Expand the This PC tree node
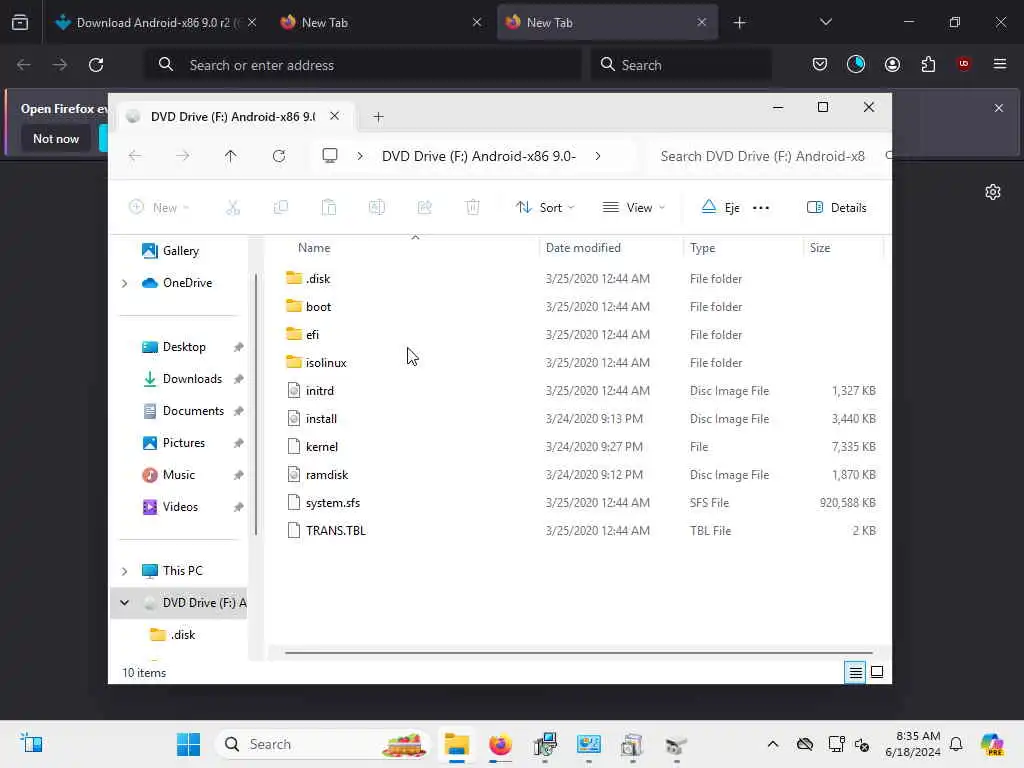The width and height of the screenshot is (1024, 768). (x=124, y=571)
